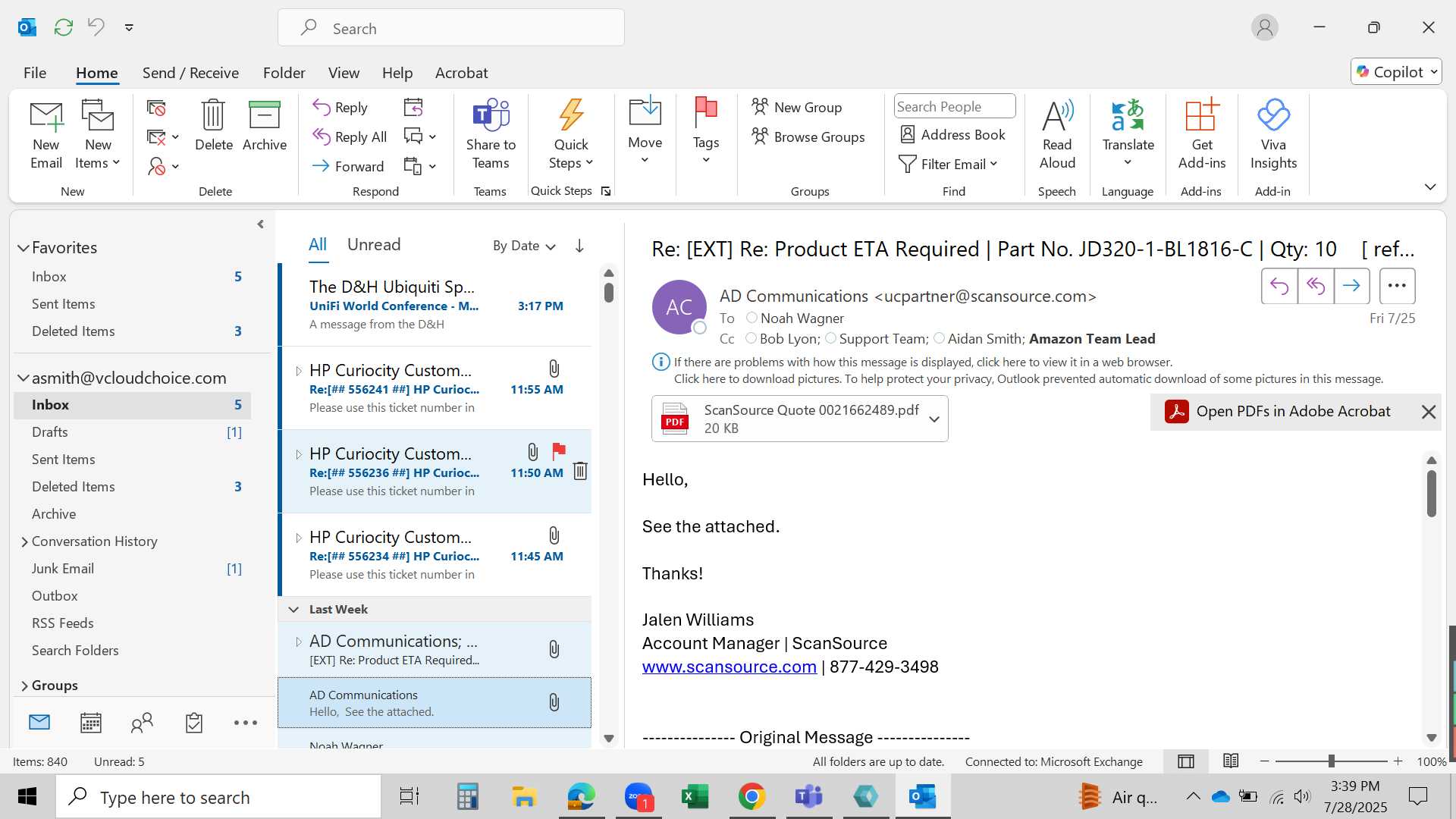The image size is (1456, 819).
Task: Open By Date sort dropdown
Action: [x=524, y=246]
